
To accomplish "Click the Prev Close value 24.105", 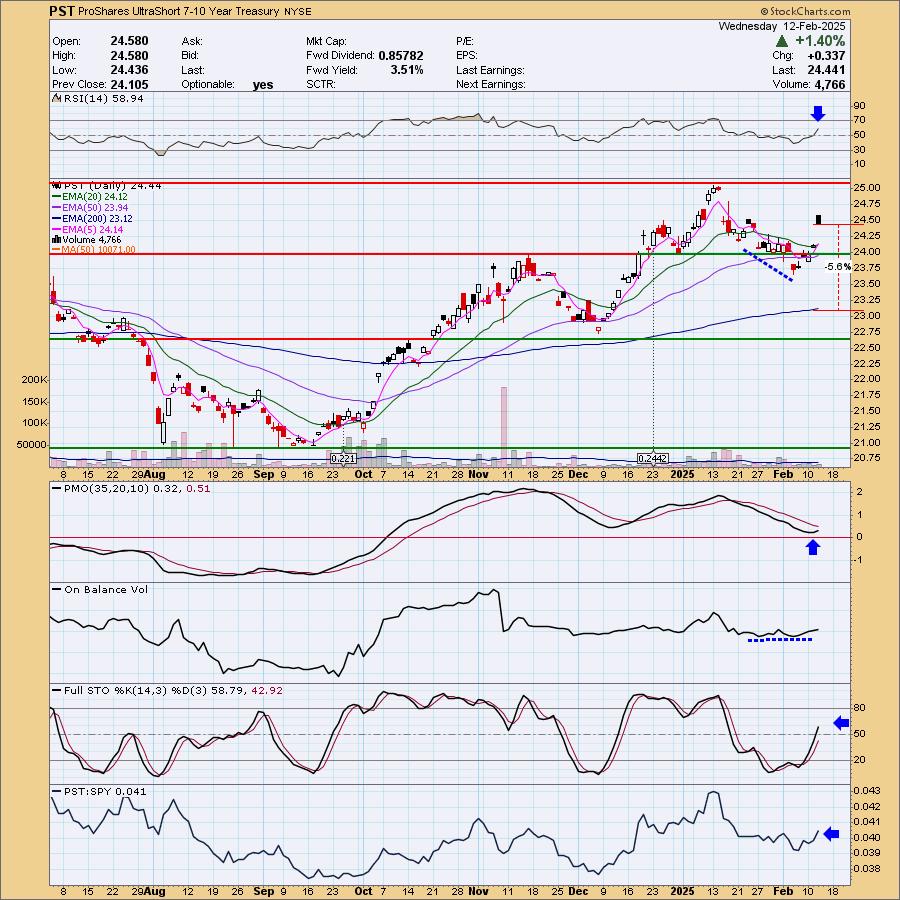I will tap(129, 84).
